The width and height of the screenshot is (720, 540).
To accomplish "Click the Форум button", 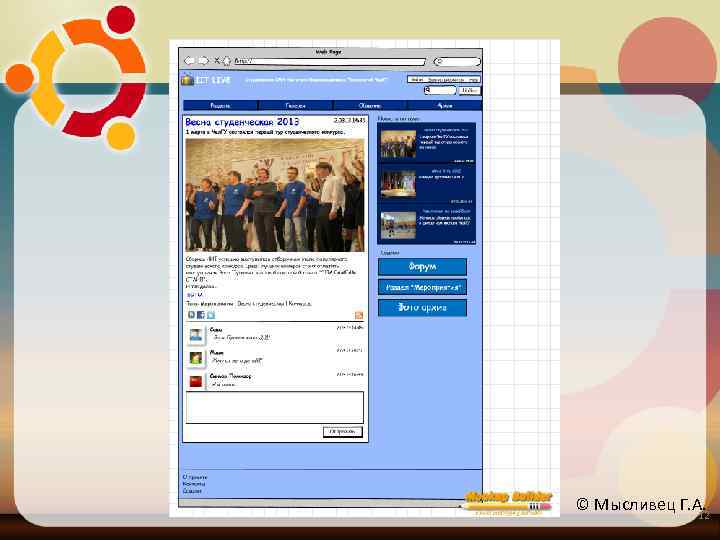I will (422, 267).
